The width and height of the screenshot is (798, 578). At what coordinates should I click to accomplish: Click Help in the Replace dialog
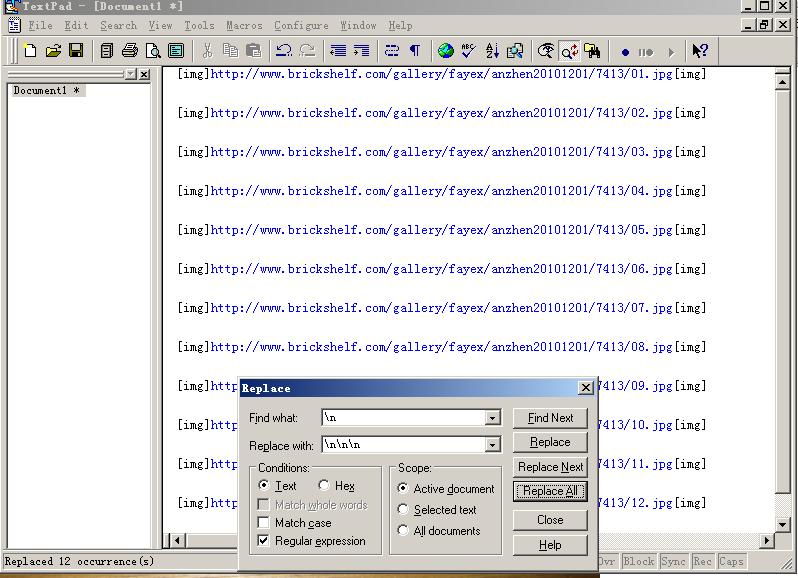click(550, 545)
